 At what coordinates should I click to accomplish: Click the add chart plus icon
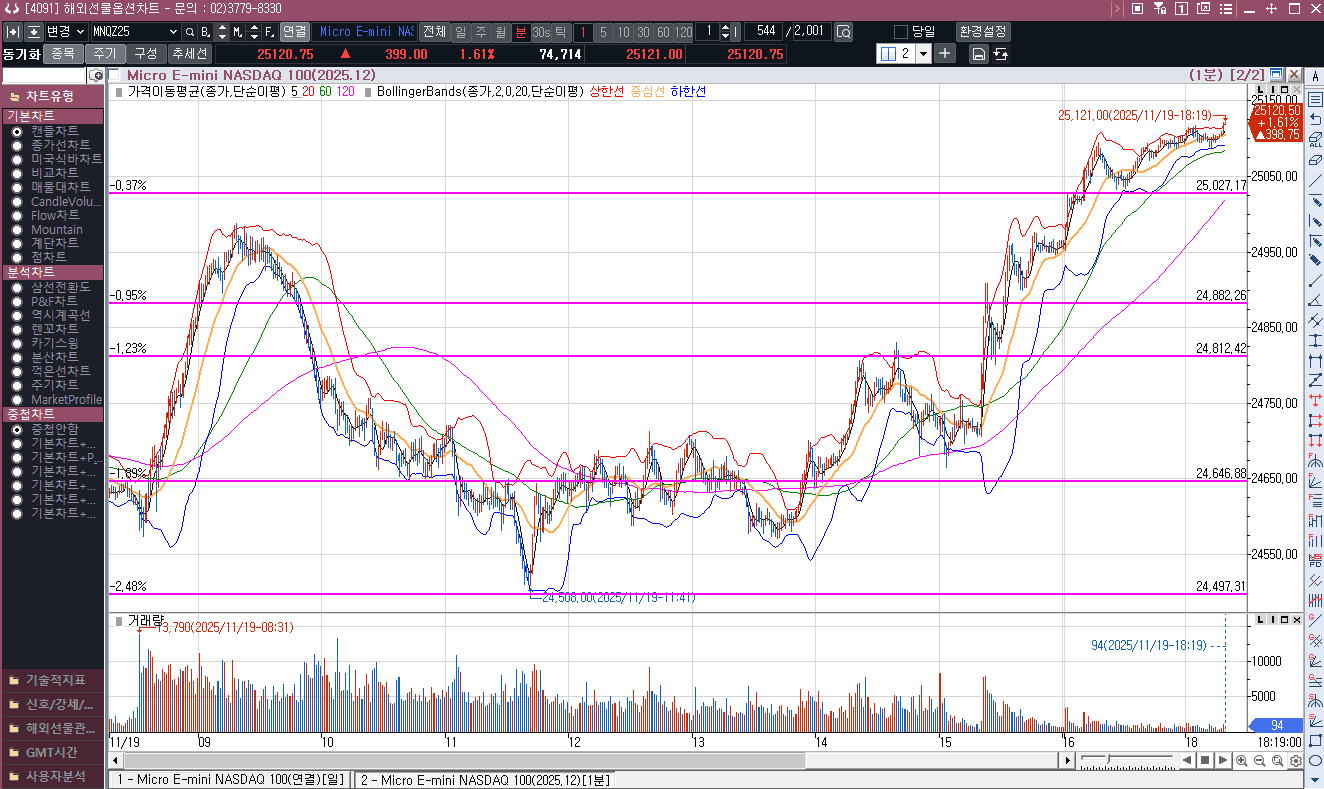click(x=945, y=53)
